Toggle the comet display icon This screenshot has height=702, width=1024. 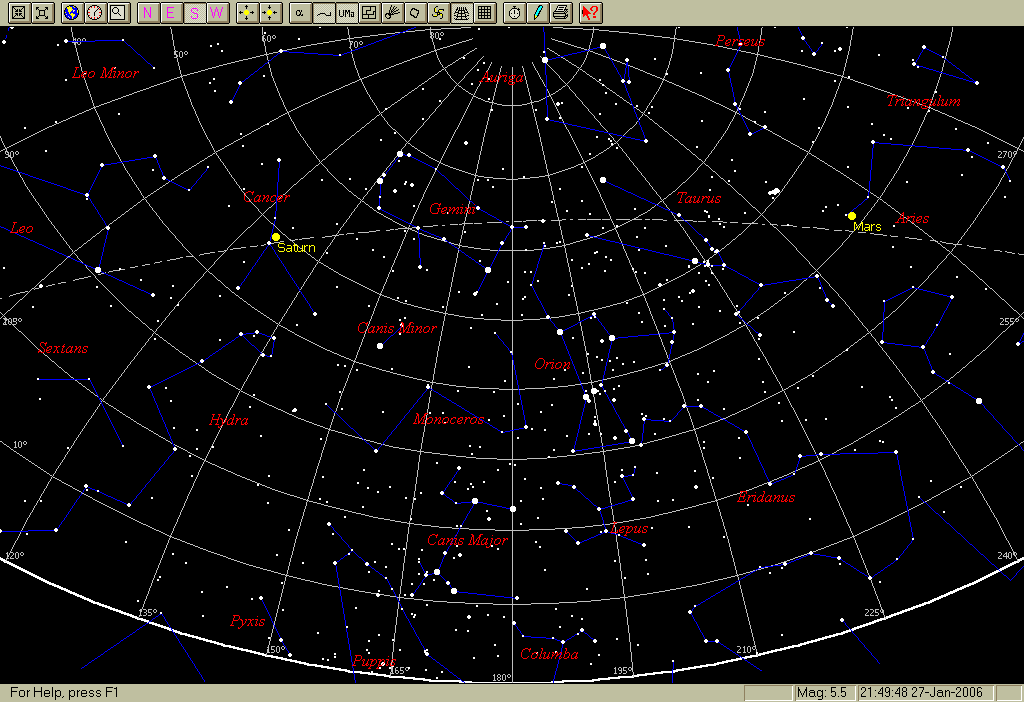point(392,12)
